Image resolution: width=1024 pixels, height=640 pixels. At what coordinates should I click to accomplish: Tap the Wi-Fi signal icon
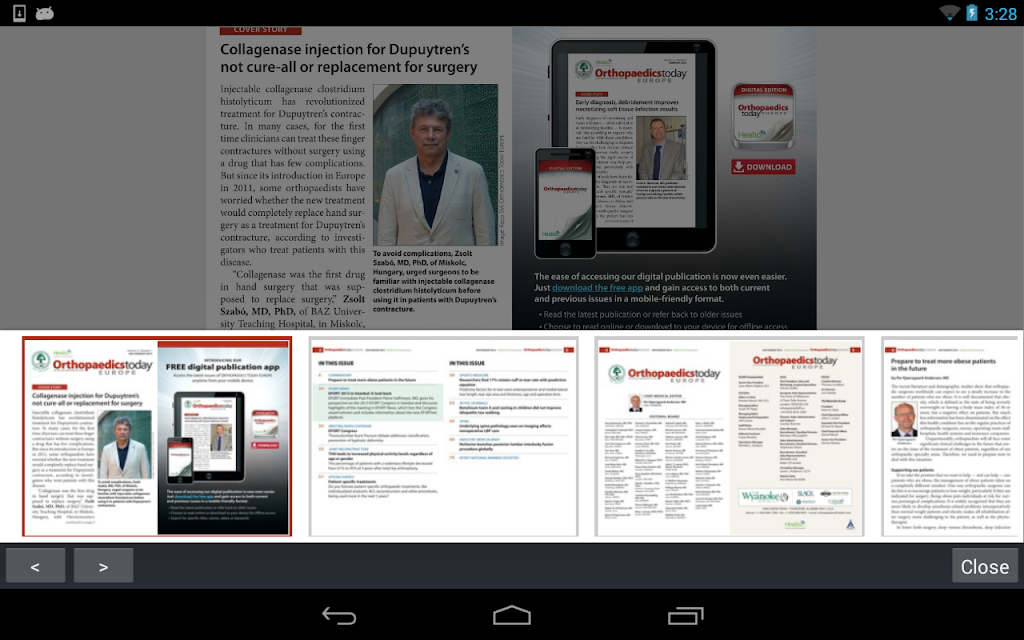949,12
